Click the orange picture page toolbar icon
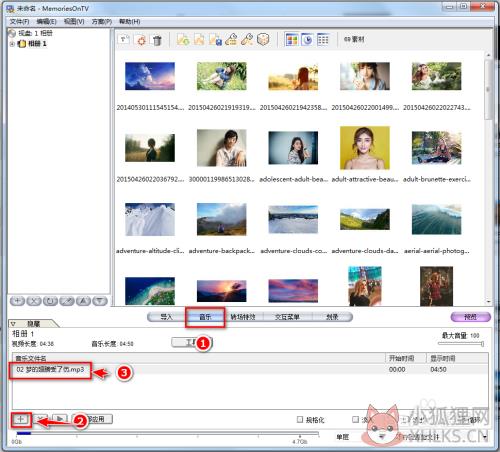500x452 pixels. (x=199, y=40)
